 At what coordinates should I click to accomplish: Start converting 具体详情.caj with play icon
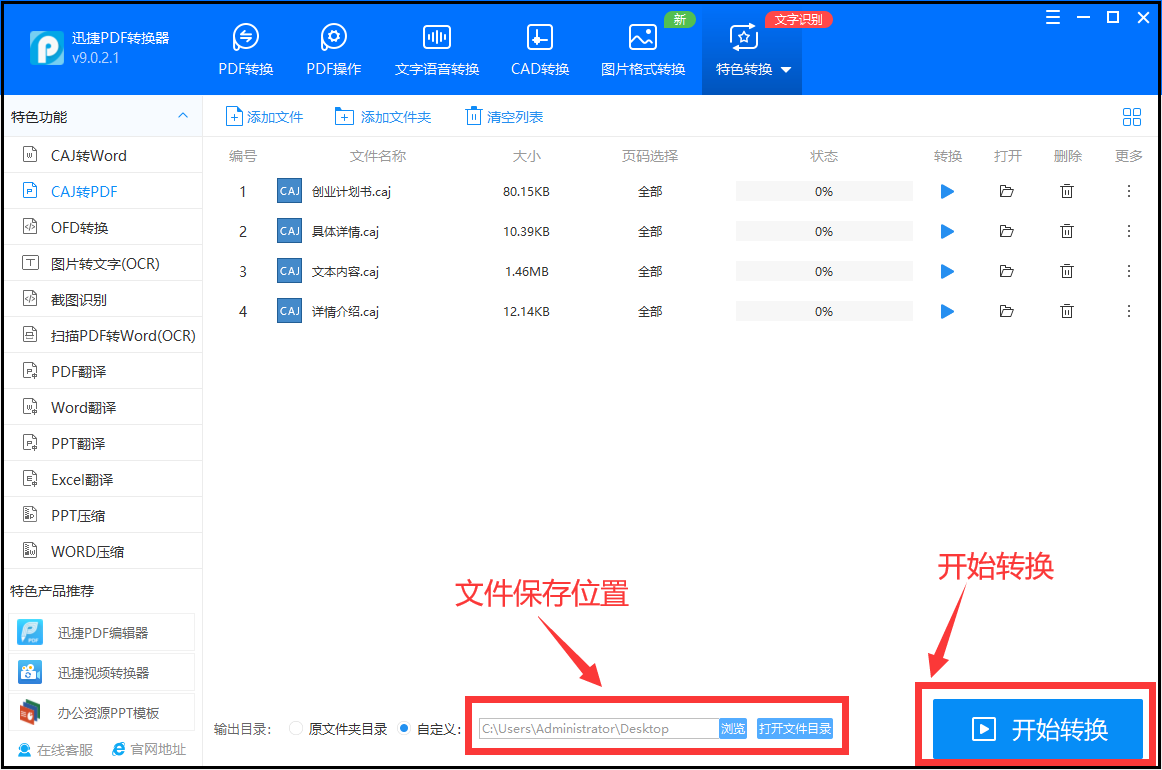click(x=947, y=231)
